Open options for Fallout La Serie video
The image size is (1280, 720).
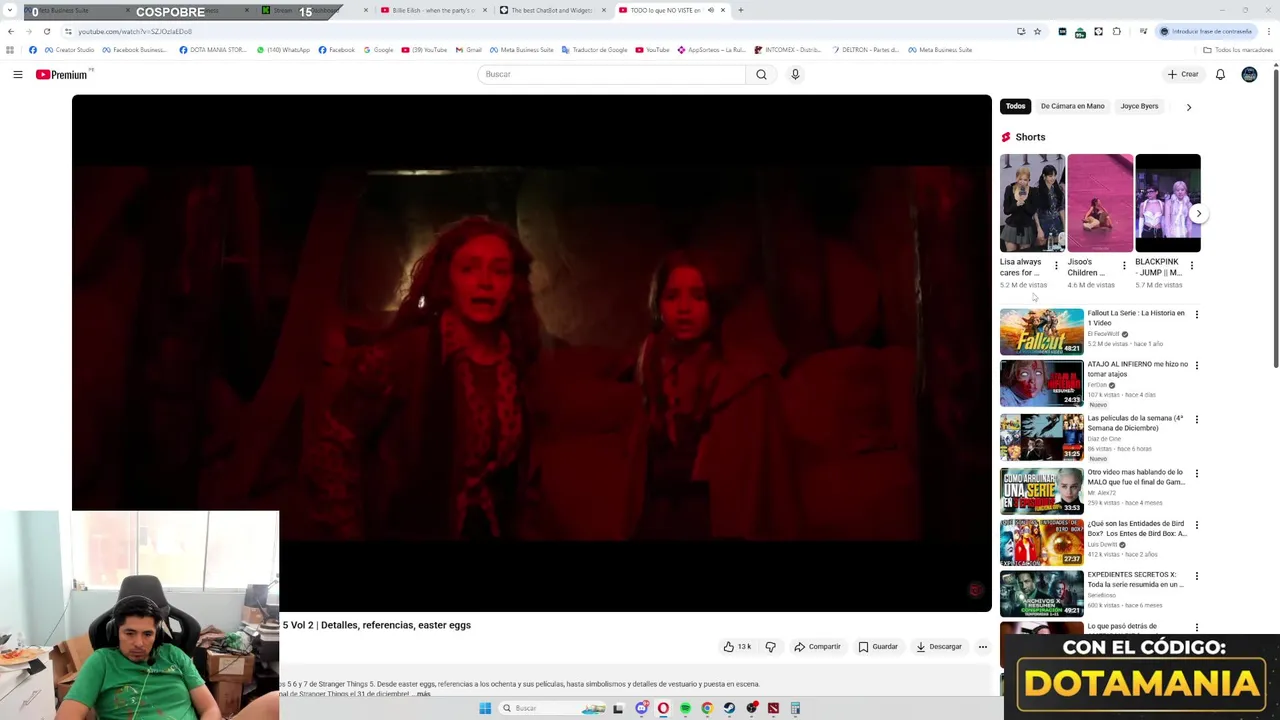click(x=1196, y=315)
